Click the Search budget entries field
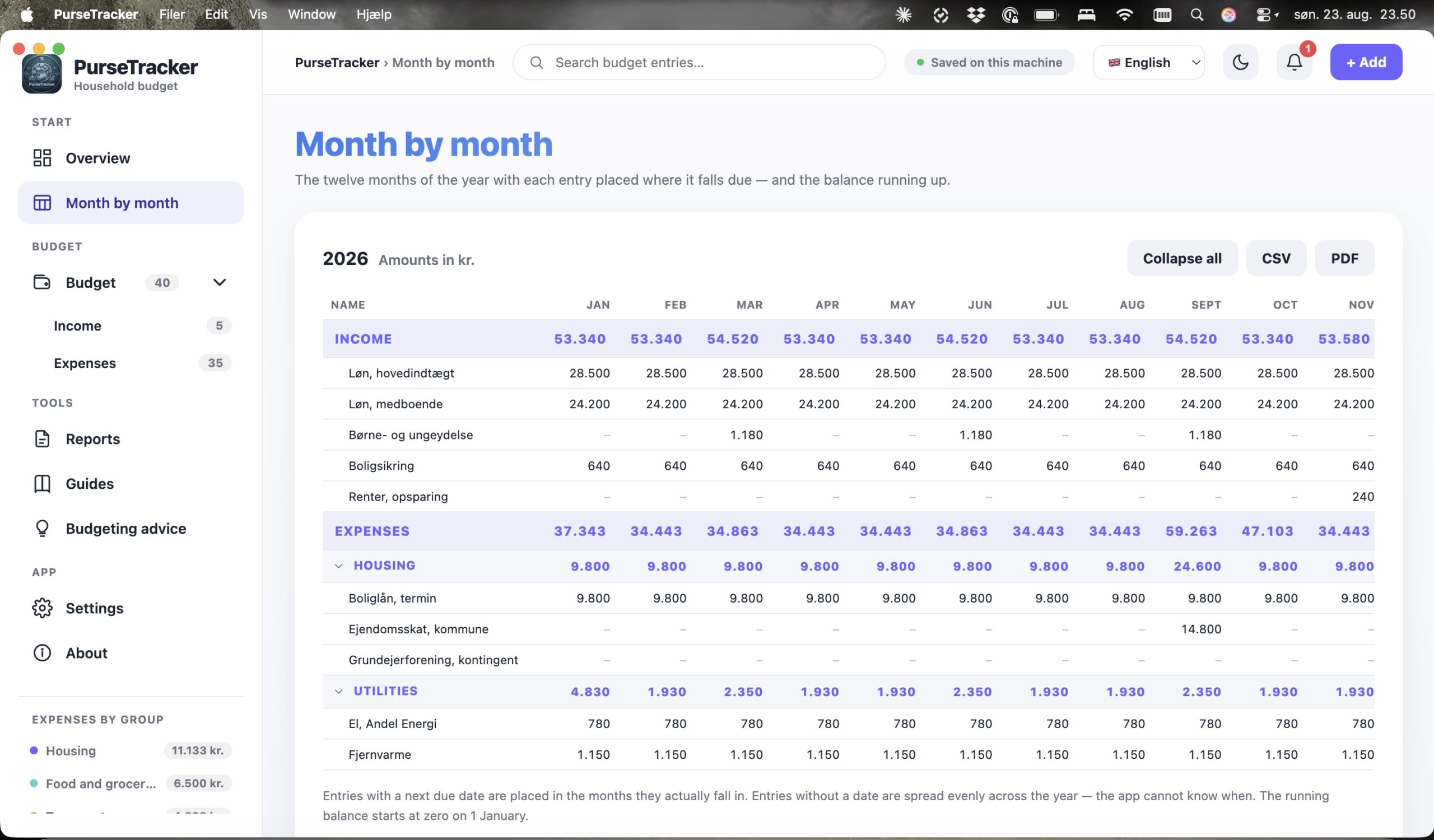Image resolution: width=1434 pixels, height=840 pixels. point(699,62)
